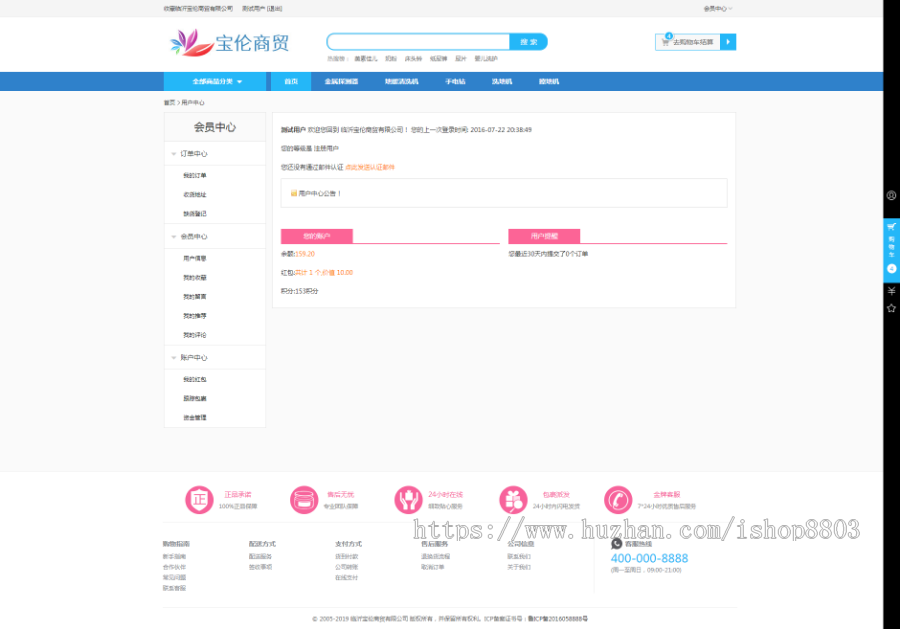The image size is (900, 629).
Task: Open user profile icon in right sidebar
Action: pos(891,196)
